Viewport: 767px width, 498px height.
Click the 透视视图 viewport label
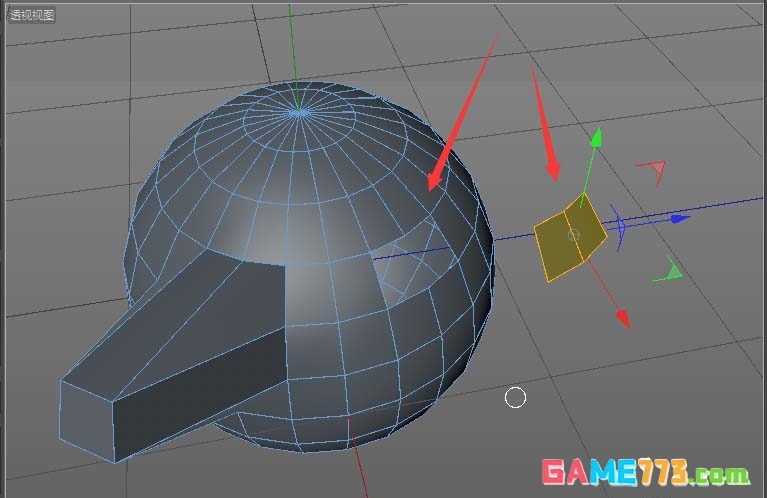click(32, 15)
